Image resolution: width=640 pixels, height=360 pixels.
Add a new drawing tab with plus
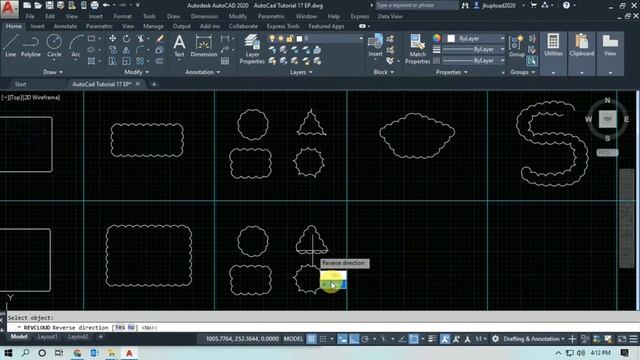[154, 84]
